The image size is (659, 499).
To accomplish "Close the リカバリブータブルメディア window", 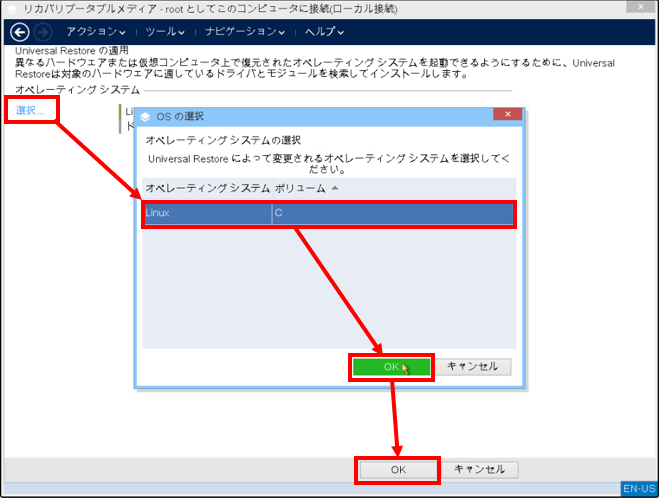I will click(x=641, y=6).
